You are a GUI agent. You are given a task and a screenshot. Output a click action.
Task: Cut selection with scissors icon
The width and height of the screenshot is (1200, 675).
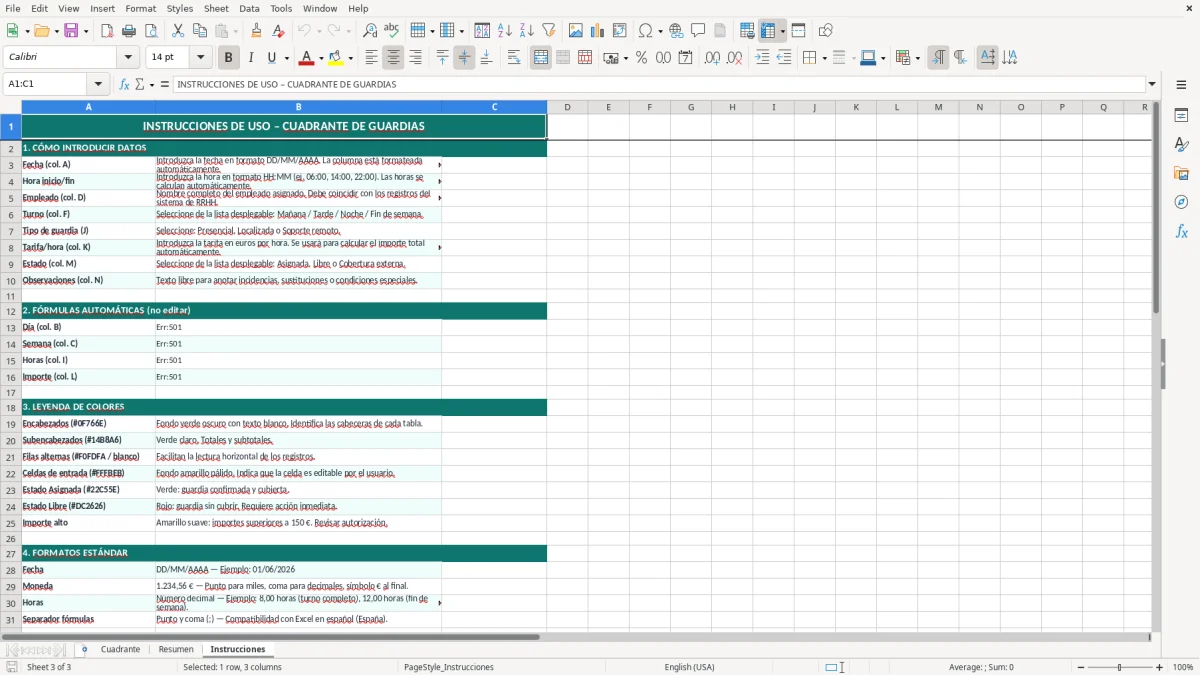coord(177,31)
